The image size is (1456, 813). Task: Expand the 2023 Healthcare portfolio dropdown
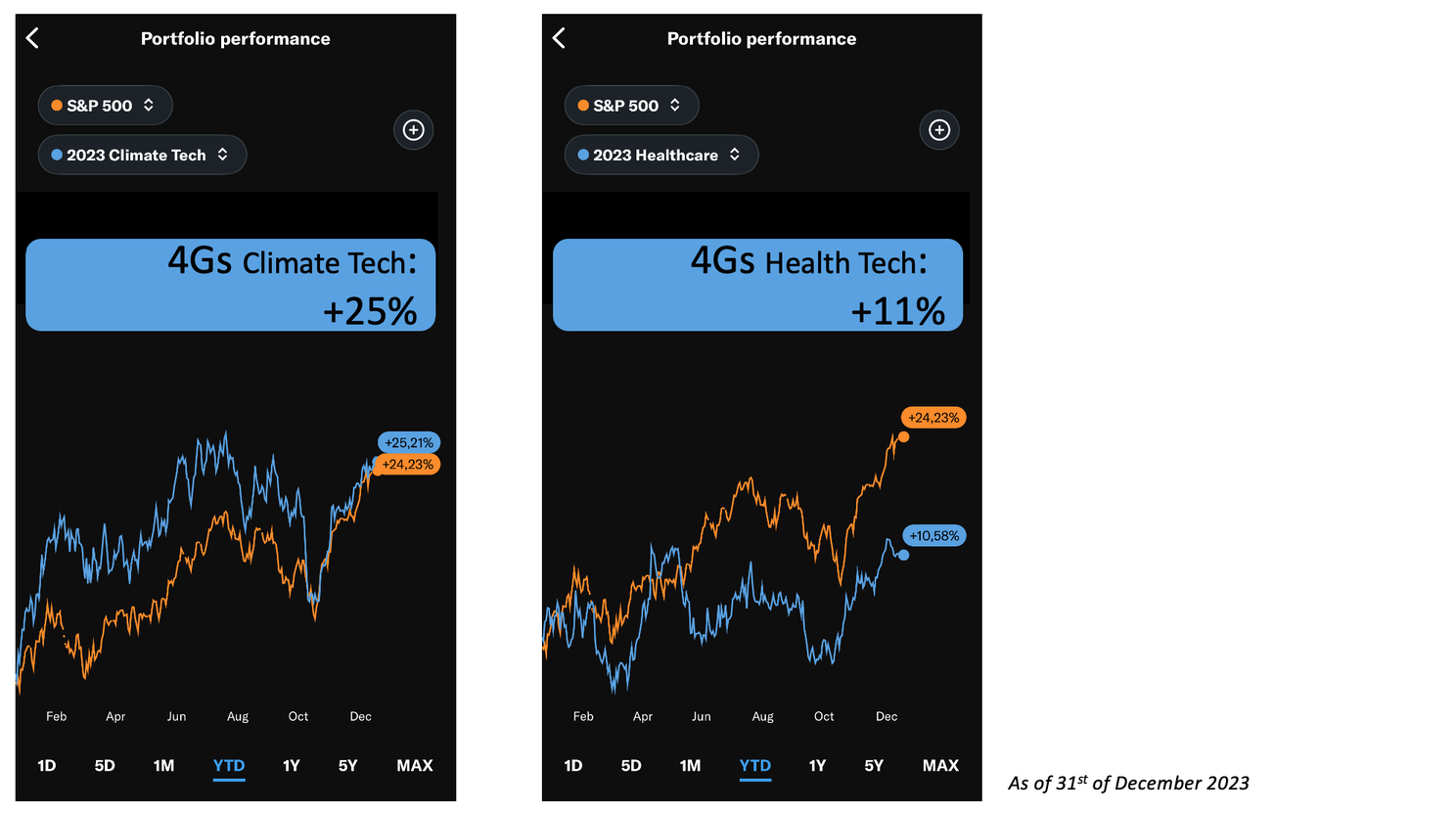[734, 154]
